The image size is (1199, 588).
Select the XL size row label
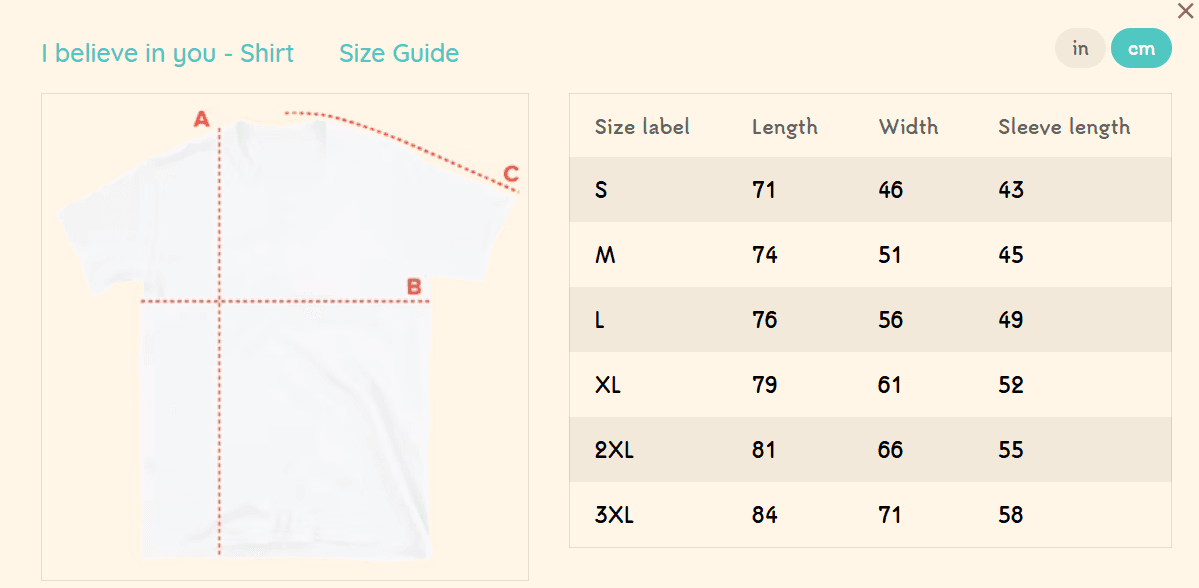[x=608, y=385]
